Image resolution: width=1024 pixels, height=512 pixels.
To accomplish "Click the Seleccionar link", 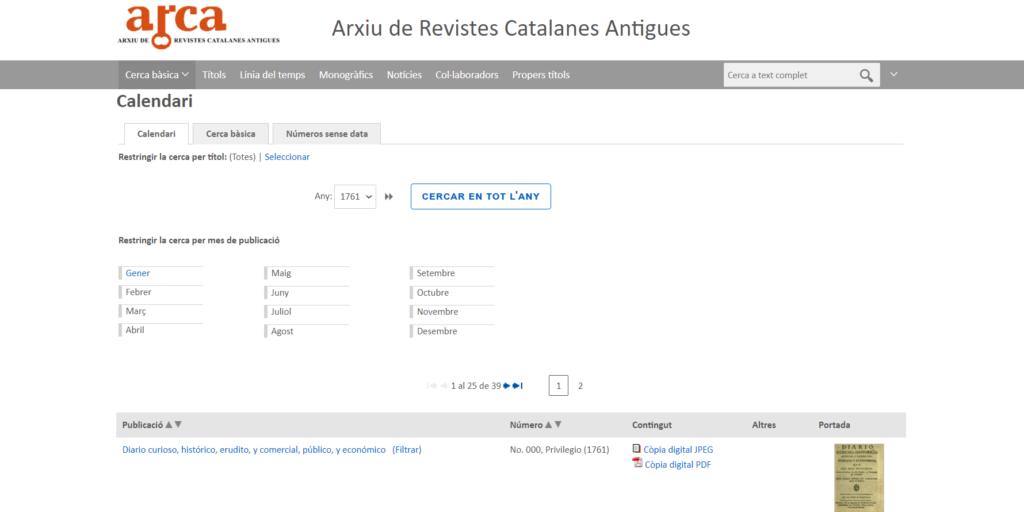I will [287, 157].
